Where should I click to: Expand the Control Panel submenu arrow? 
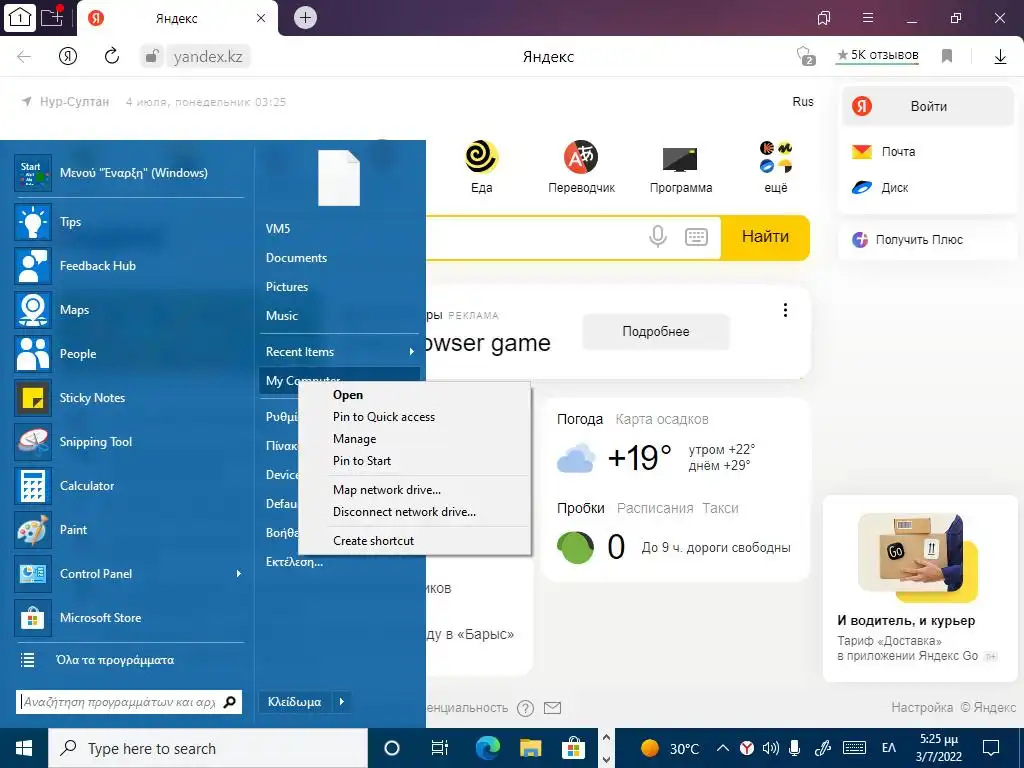click(x=238, y=573)
